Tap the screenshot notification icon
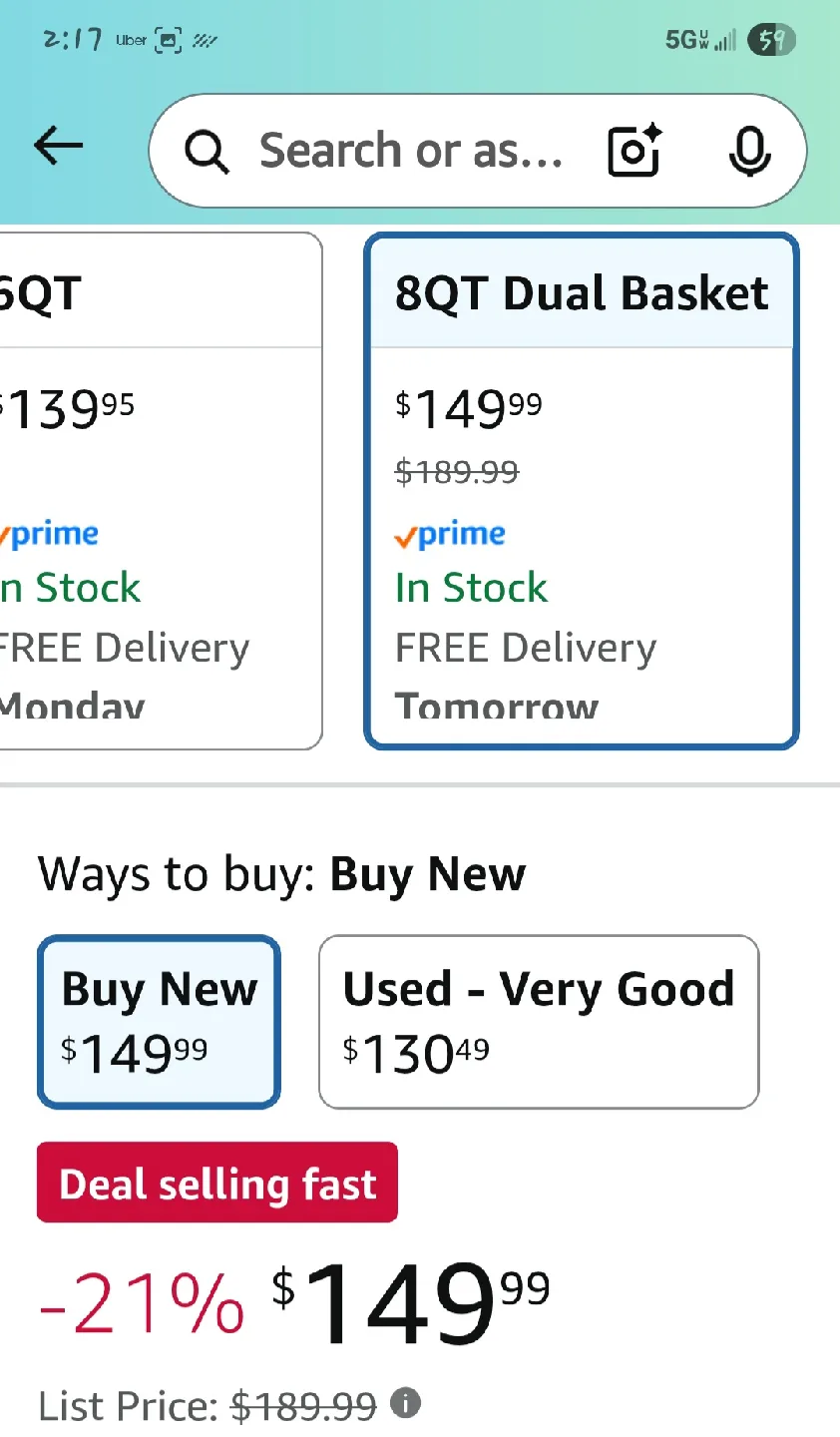This screenshot has height=1437, width=840. tap(169, 40)
